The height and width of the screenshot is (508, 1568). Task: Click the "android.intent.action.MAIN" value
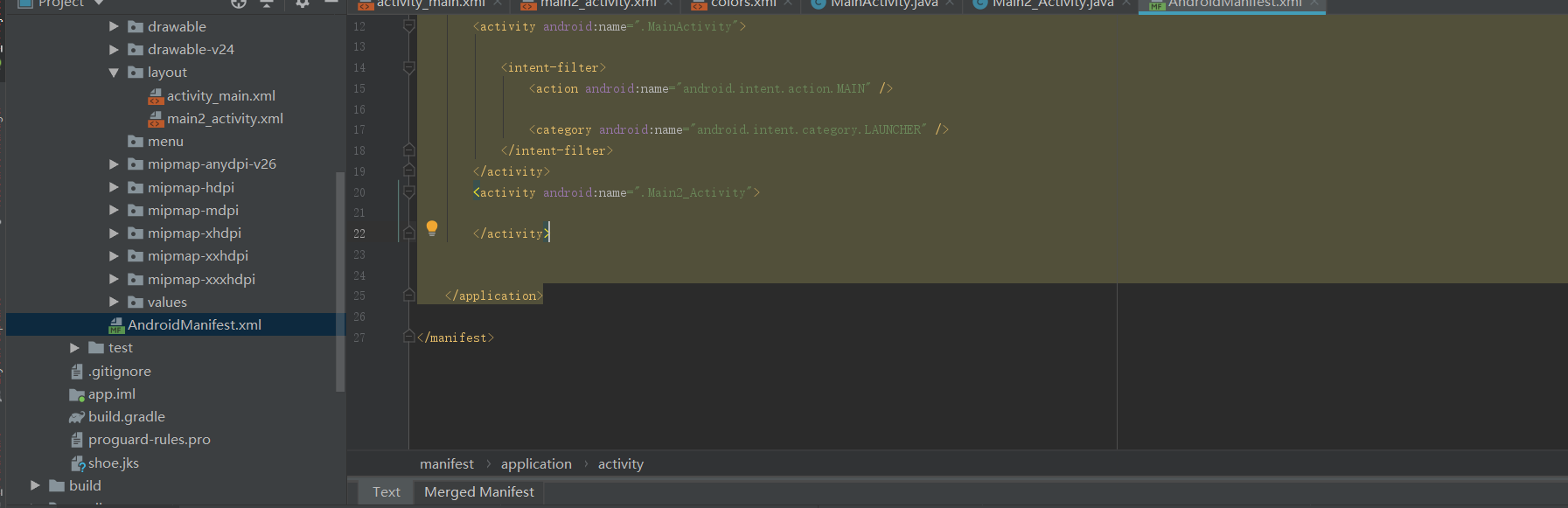click(x=774, y=88)
